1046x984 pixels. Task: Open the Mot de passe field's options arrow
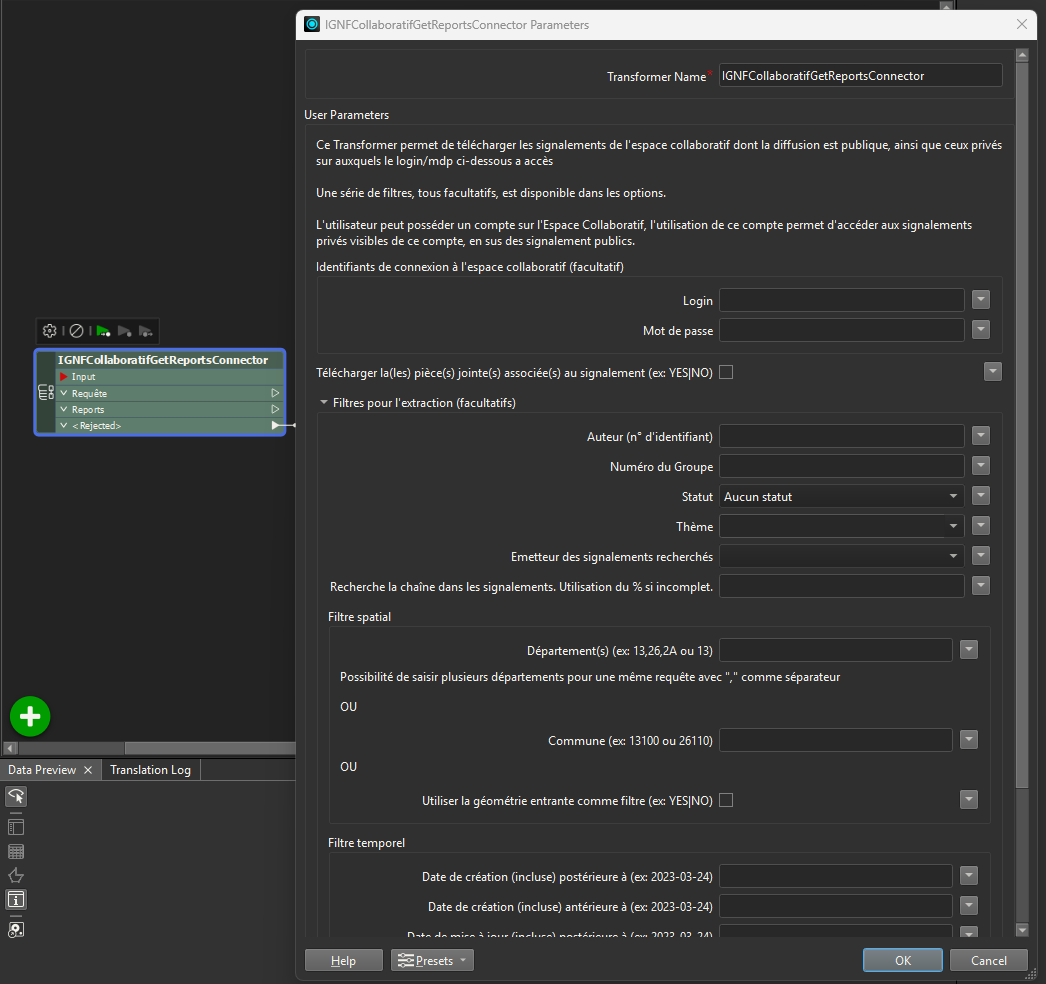tap(981, 330)
